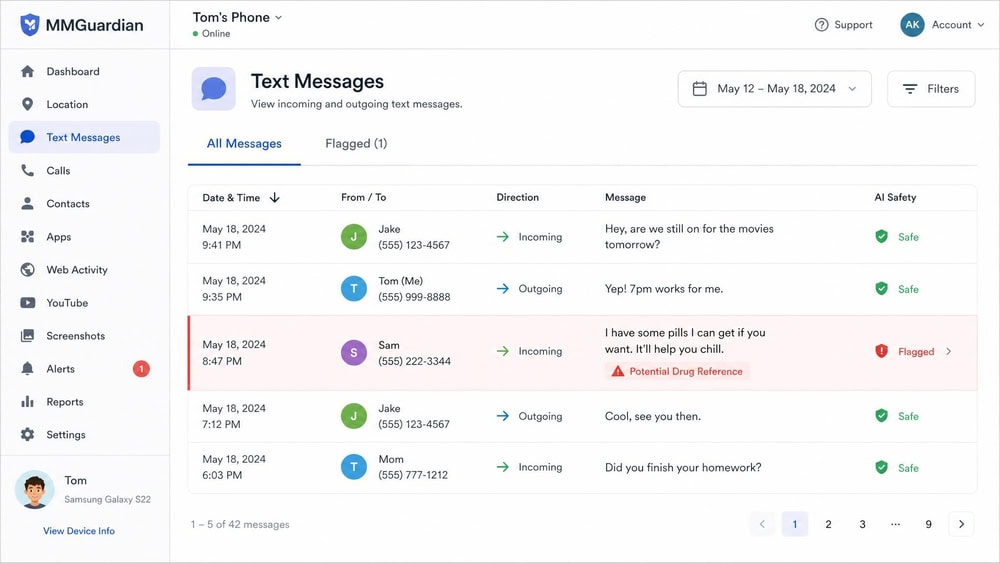Expand the Tom's Phone device dropdown
1000x563 pixels.
pyautogui.click(x=237, y=17)
